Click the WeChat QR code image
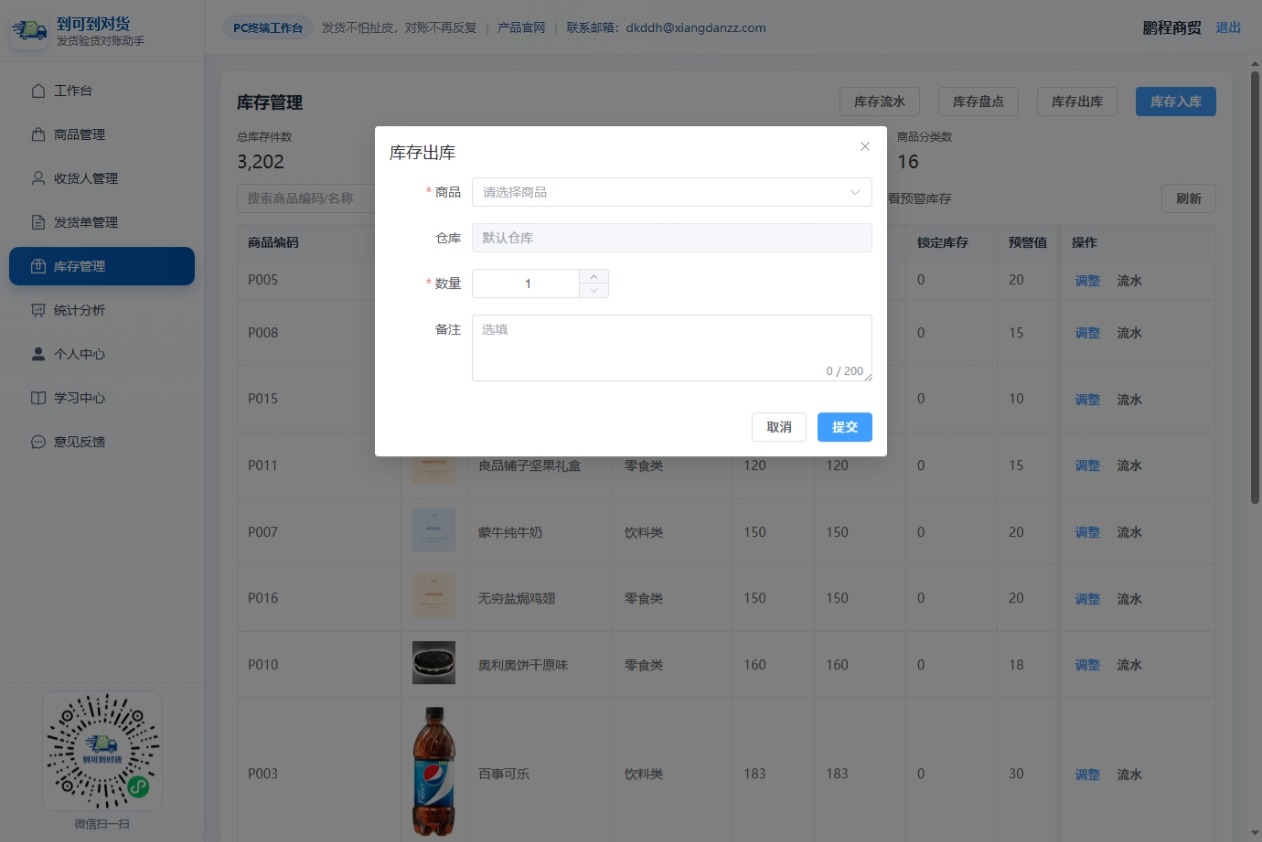Image resolution: width=1262 pixels, height=842 pixels. [102, 751]
